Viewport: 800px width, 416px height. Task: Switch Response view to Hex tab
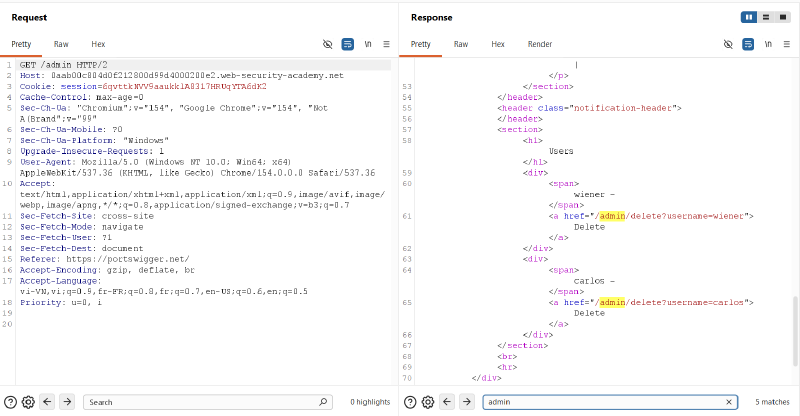(497, 44)
